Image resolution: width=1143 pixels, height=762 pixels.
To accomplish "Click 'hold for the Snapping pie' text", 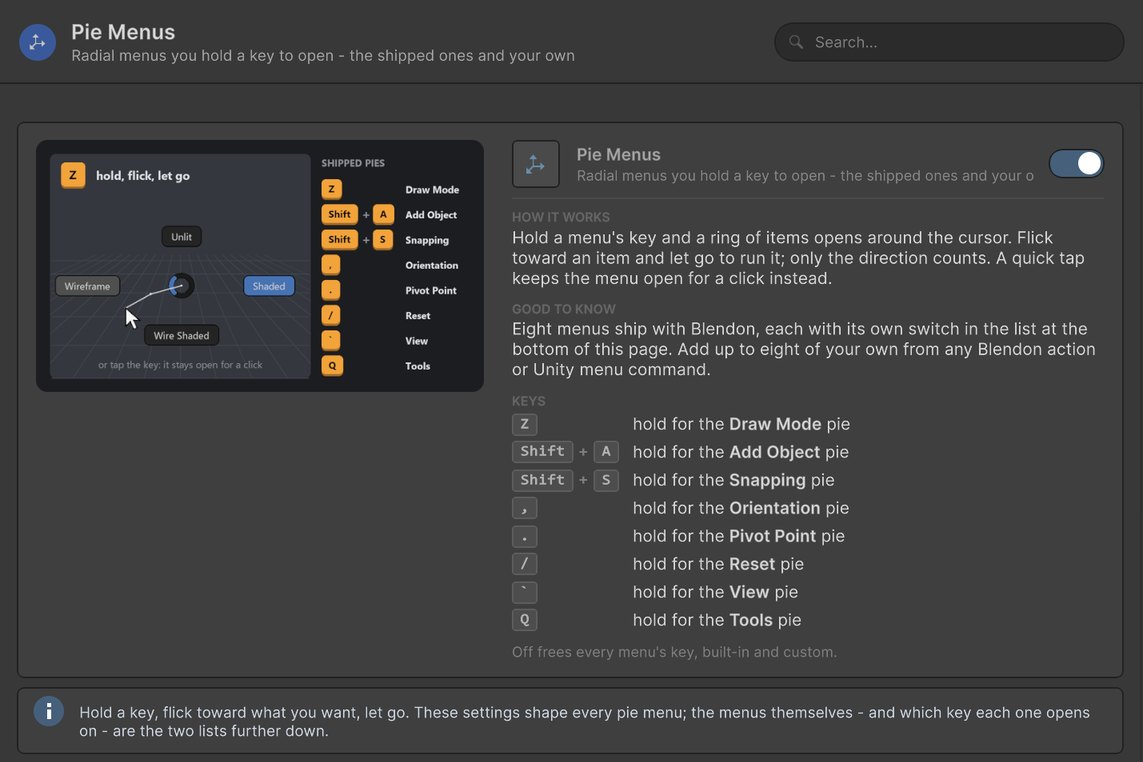I will [733, 481].
